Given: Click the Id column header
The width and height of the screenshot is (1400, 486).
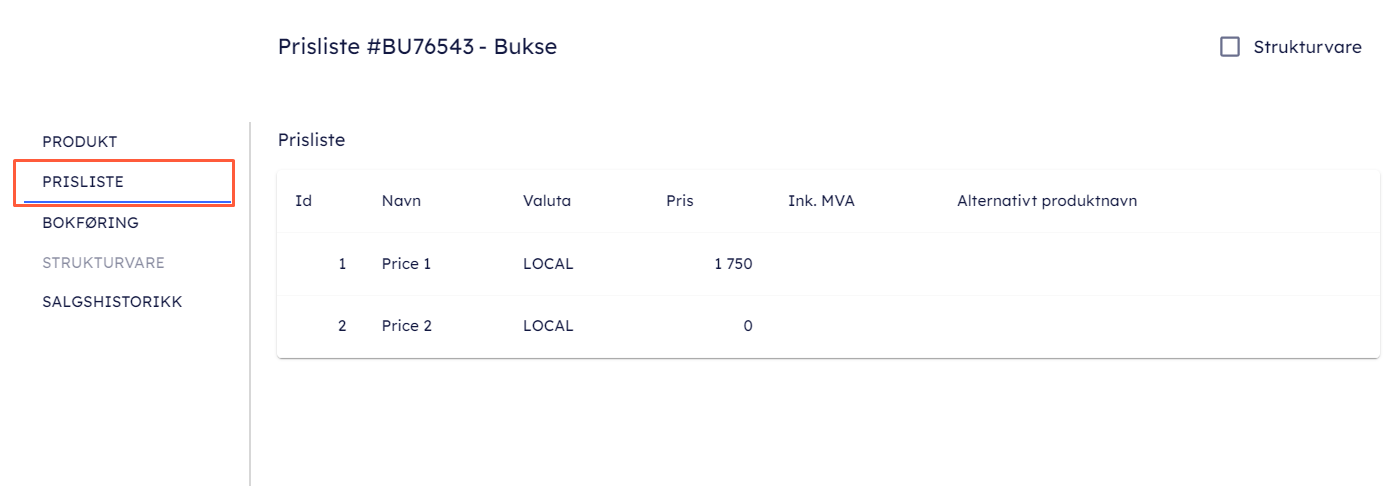Looking at the screenshot, I should pos(304,201).
